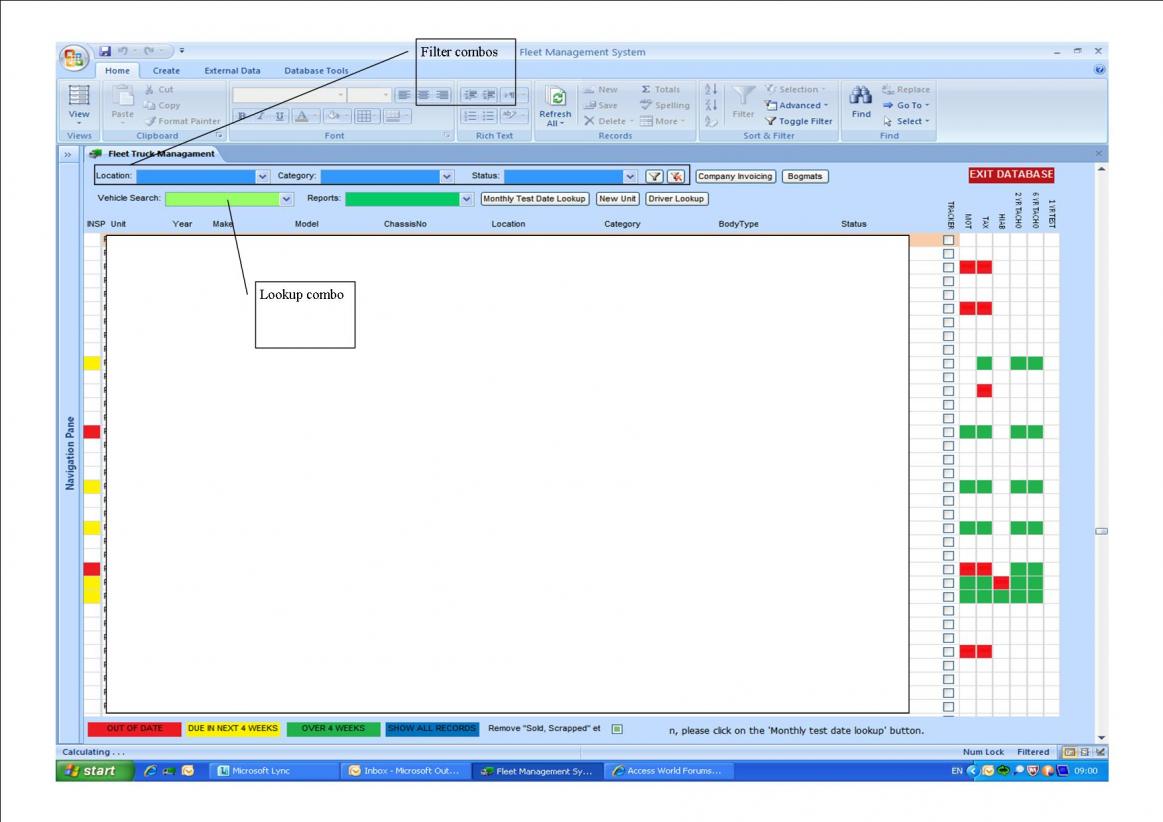
Task: Click the Font Color icon
Action: pos(301,116)
